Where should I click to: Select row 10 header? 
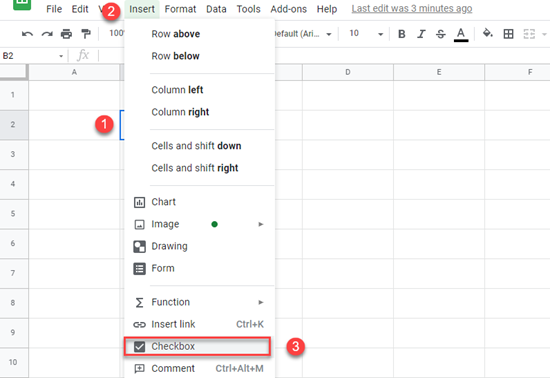coord(14,363)
